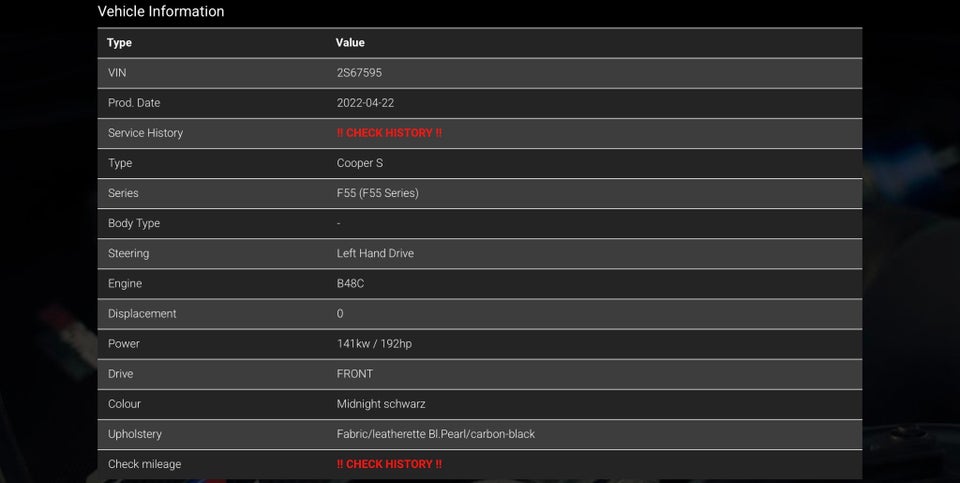Click the production date 2022-04-22
Image resolution: width=960 pixels, height=483 pixels.
(365, 103)
